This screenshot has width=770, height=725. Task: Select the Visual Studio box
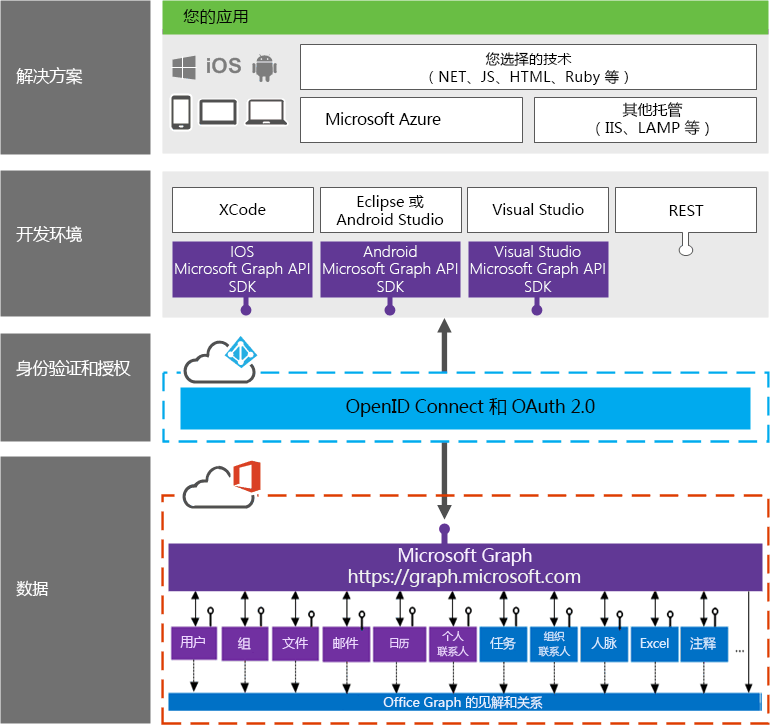(538, 210)
